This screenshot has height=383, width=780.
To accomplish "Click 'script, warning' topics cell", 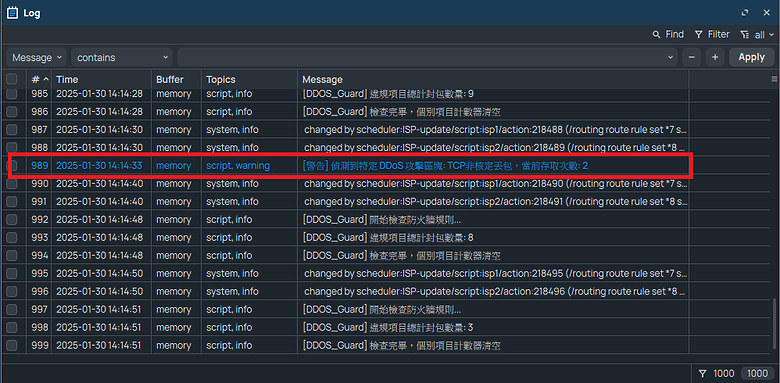I will click(x=238, y=166).
